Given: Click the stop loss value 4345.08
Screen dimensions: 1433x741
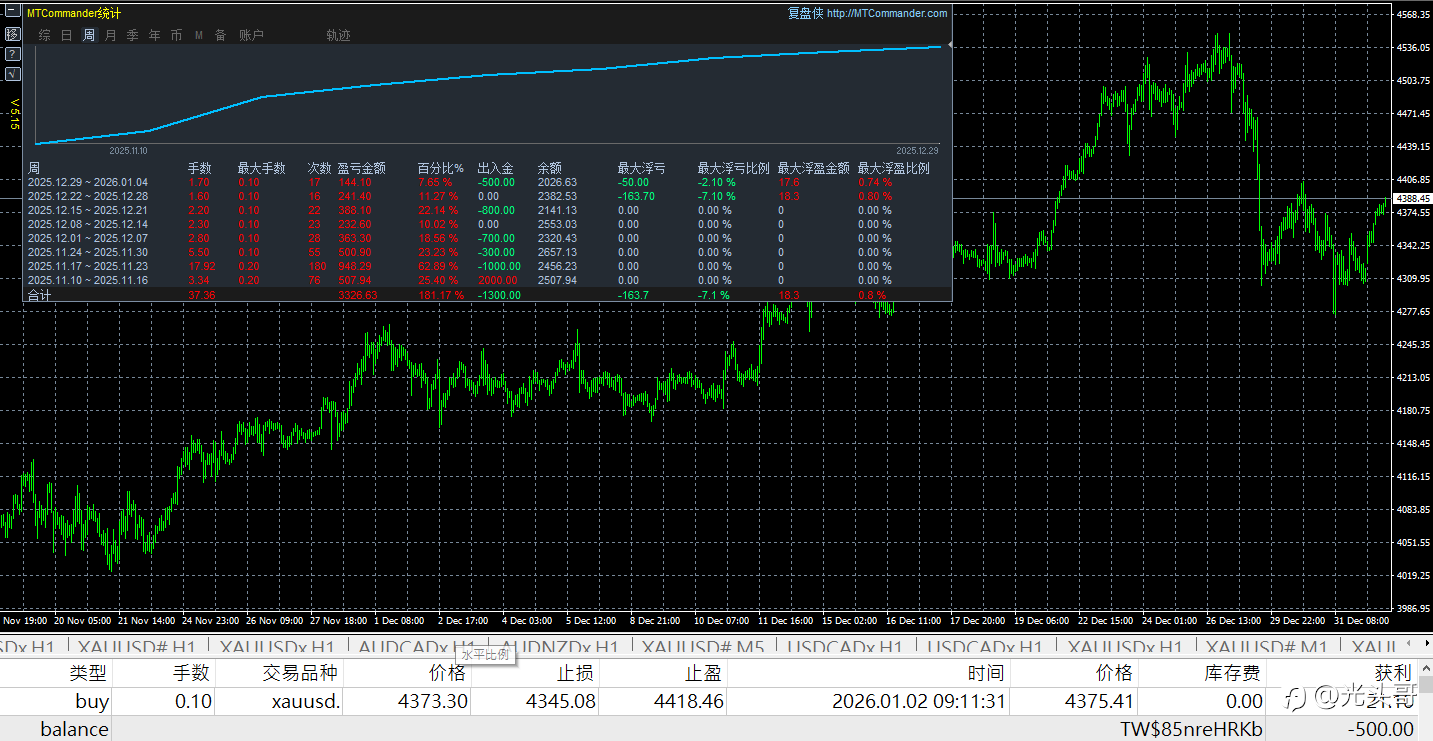Looking at the screenshot, I should pos(561,701).
